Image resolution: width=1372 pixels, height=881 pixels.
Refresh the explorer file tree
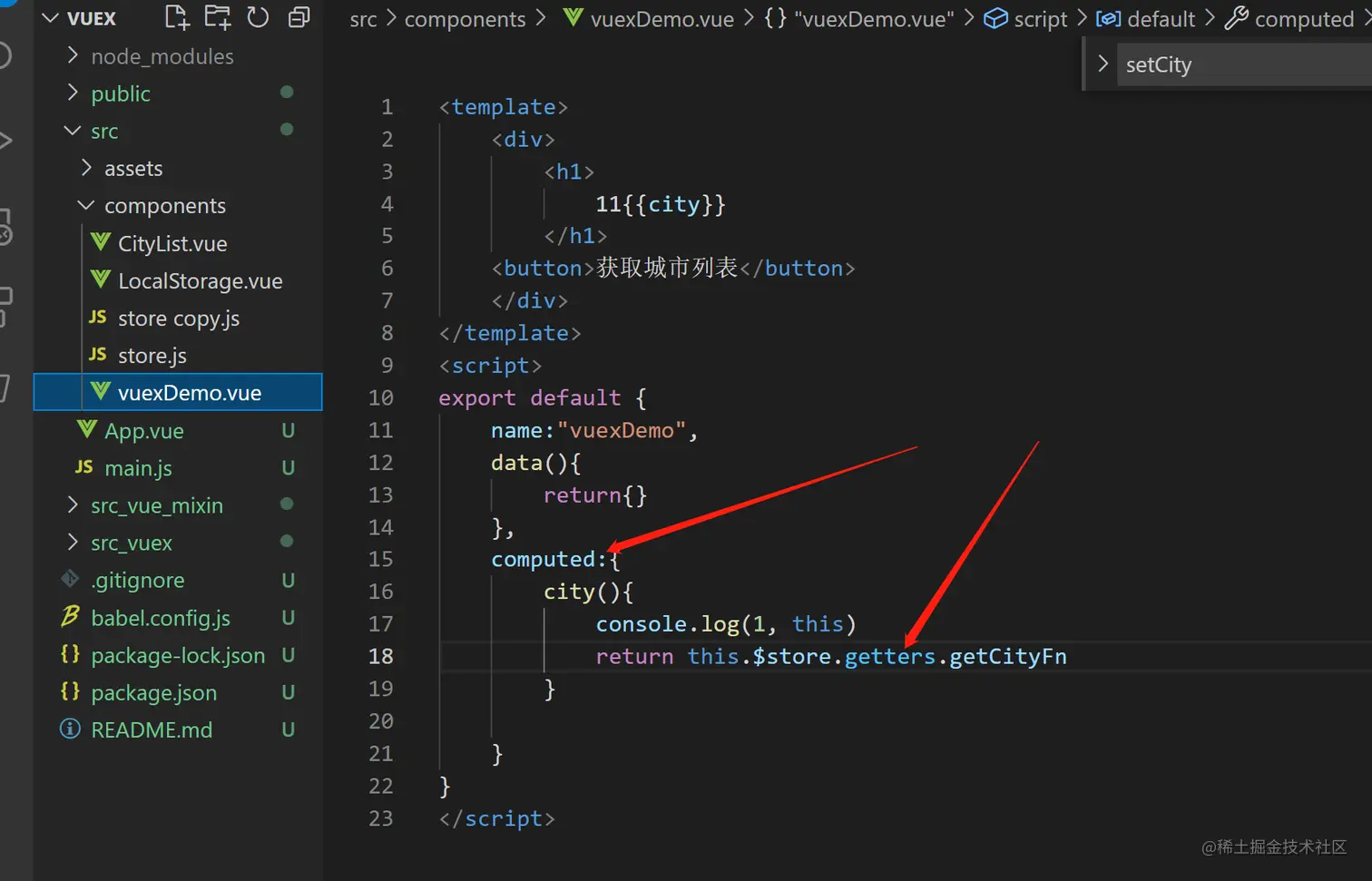pyautogui.click(x=259, y=16)
